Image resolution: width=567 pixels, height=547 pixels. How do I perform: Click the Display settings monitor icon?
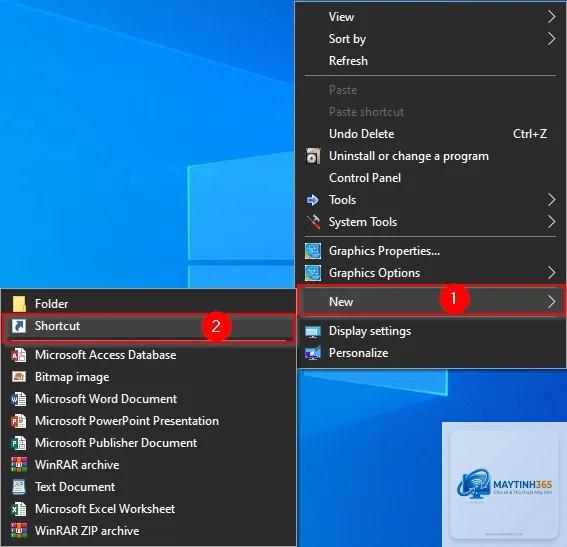pos(313,331)
